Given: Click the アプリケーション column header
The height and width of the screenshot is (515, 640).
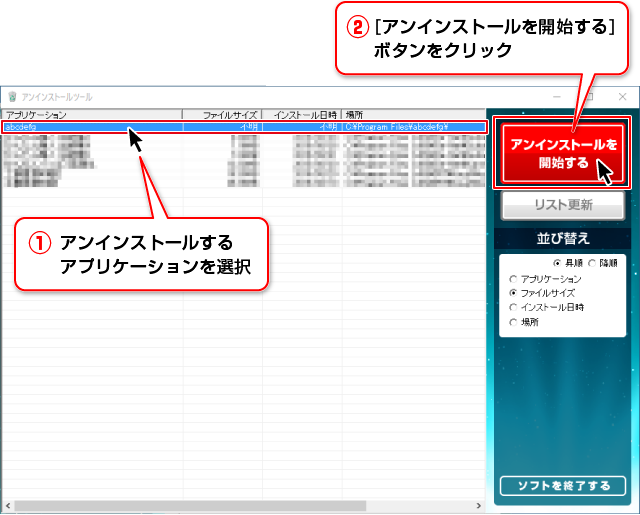Looking at the screenshot, I should (x=92, y=115).
